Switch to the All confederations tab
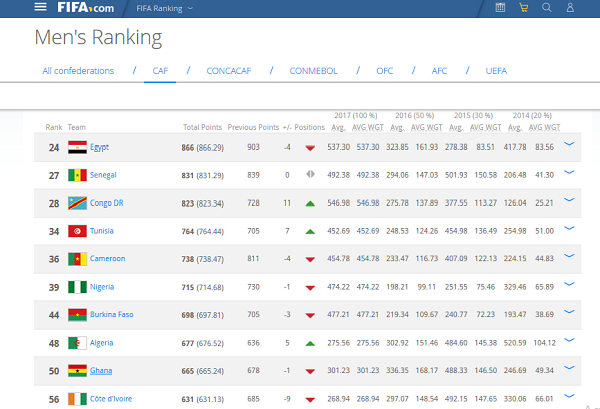Screen dimensions: 600x409 [x=78, y=71]
